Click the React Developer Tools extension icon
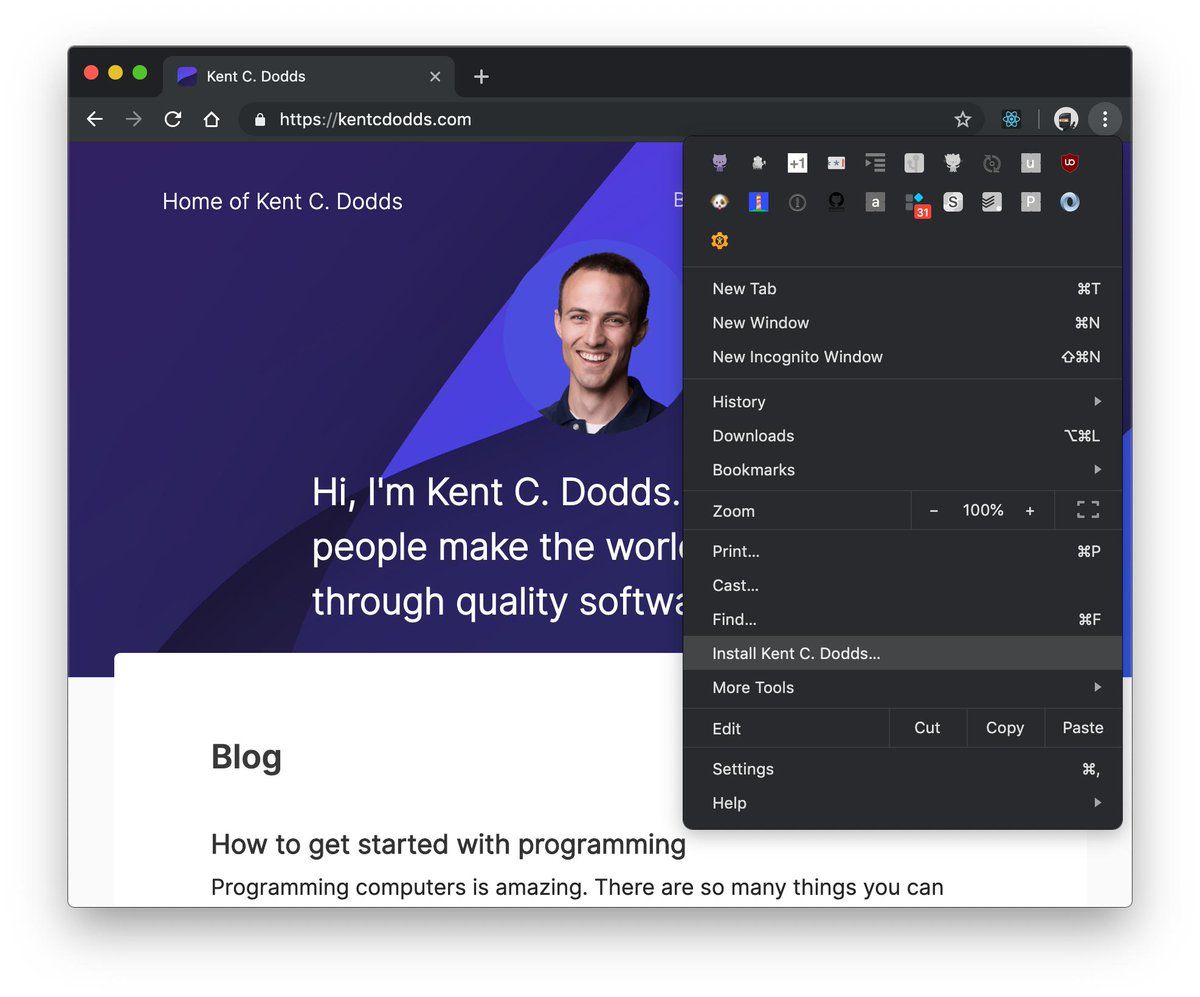This screenshot has width=1200, height=997. (x=1011, y=120)
